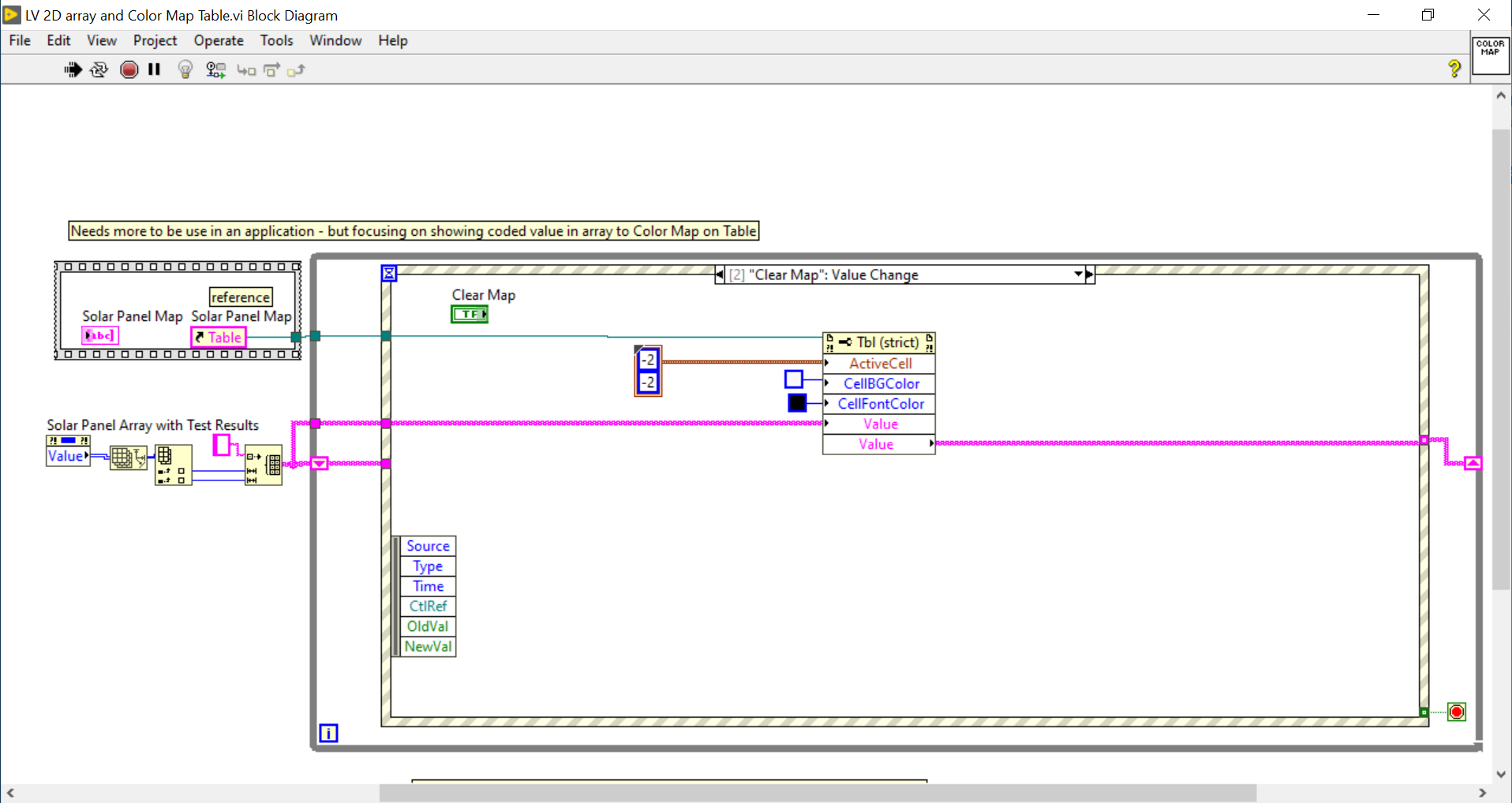Viewport: 1512px width, 803px height.
Task: Click the while loop stop condition terminal
Action: click(x=1457, y=711)
